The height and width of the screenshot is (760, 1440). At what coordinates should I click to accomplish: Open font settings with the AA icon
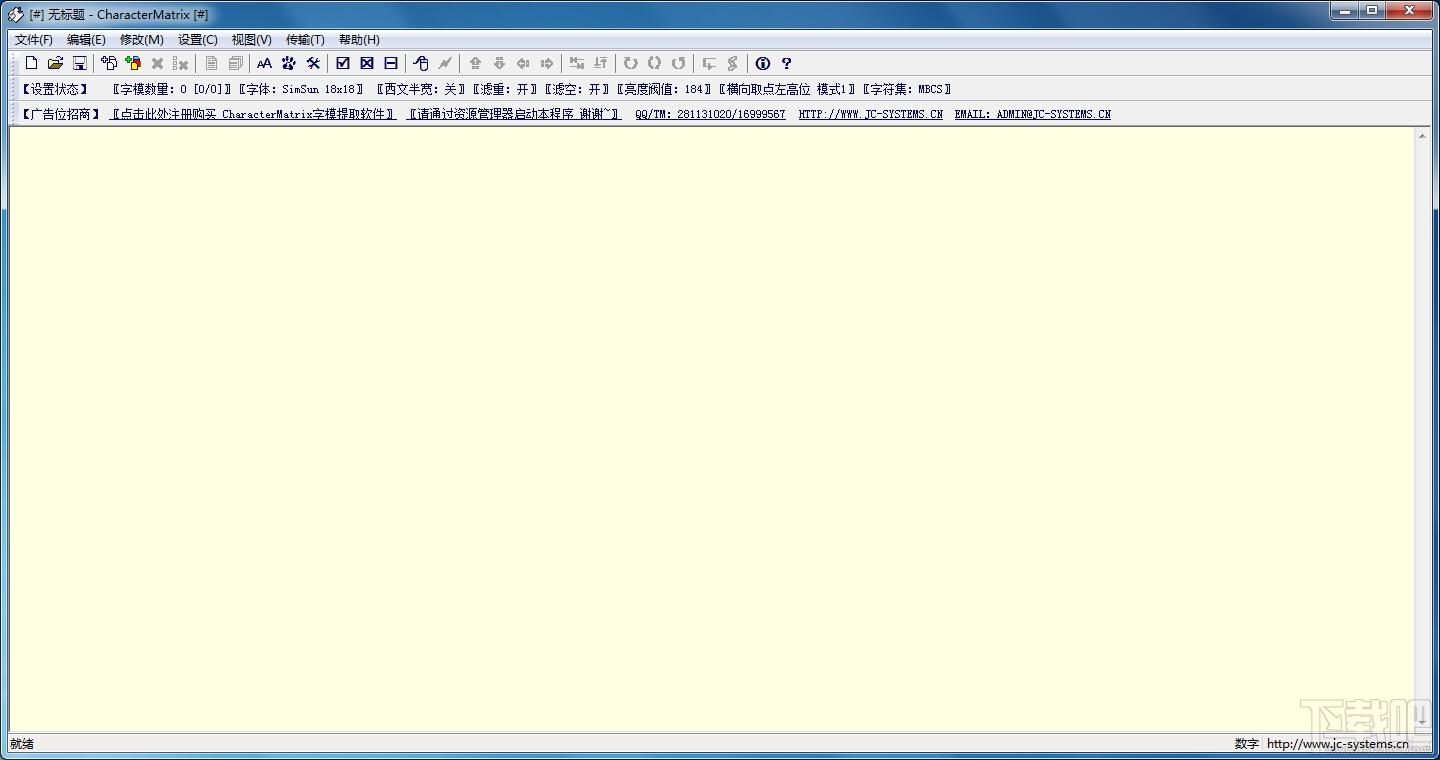[x=264, y=63]
